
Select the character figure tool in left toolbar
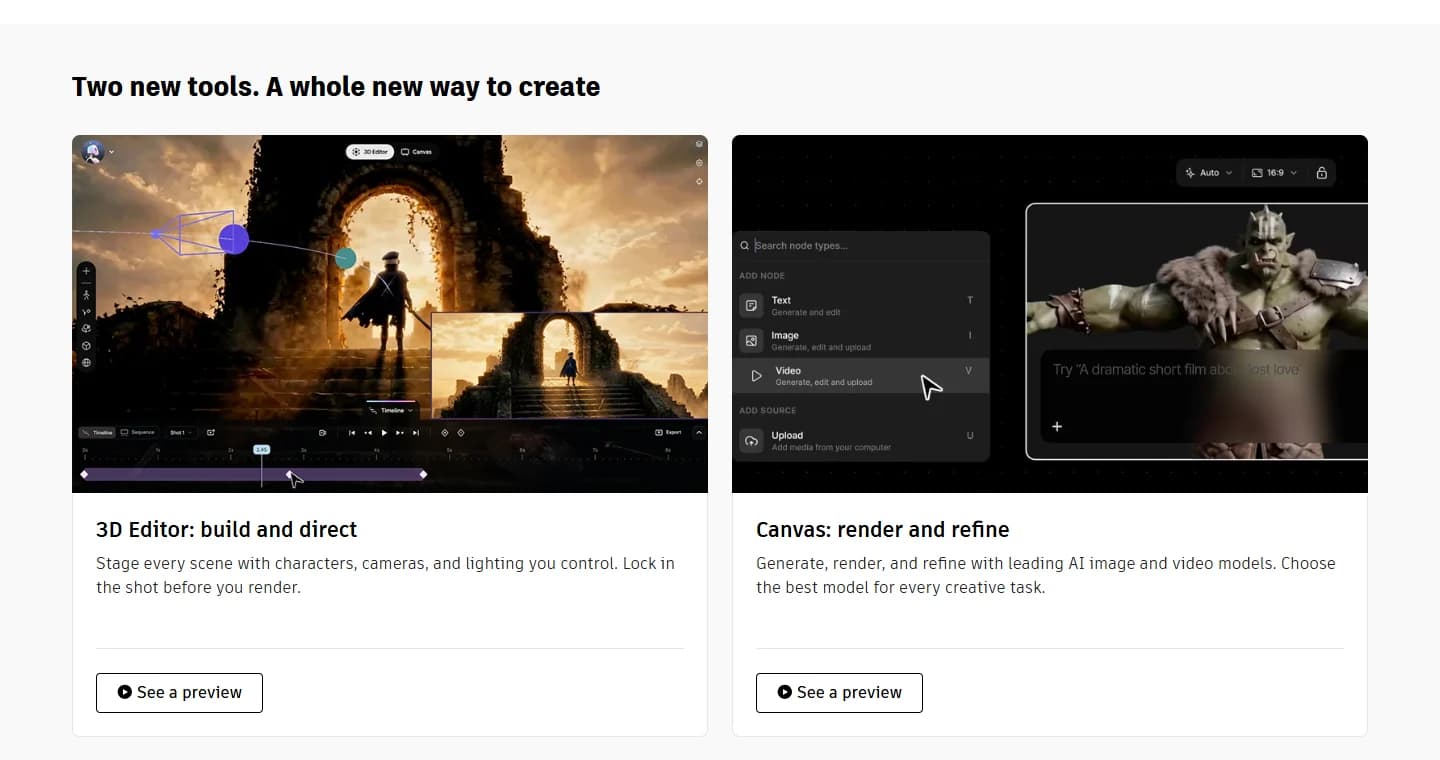[87, 294]
